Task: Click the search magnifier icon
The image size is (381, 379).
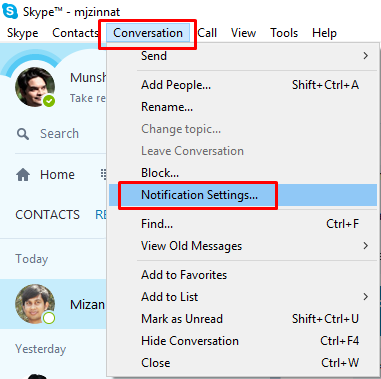Action: pyautogui.click(x=23, y=134)
